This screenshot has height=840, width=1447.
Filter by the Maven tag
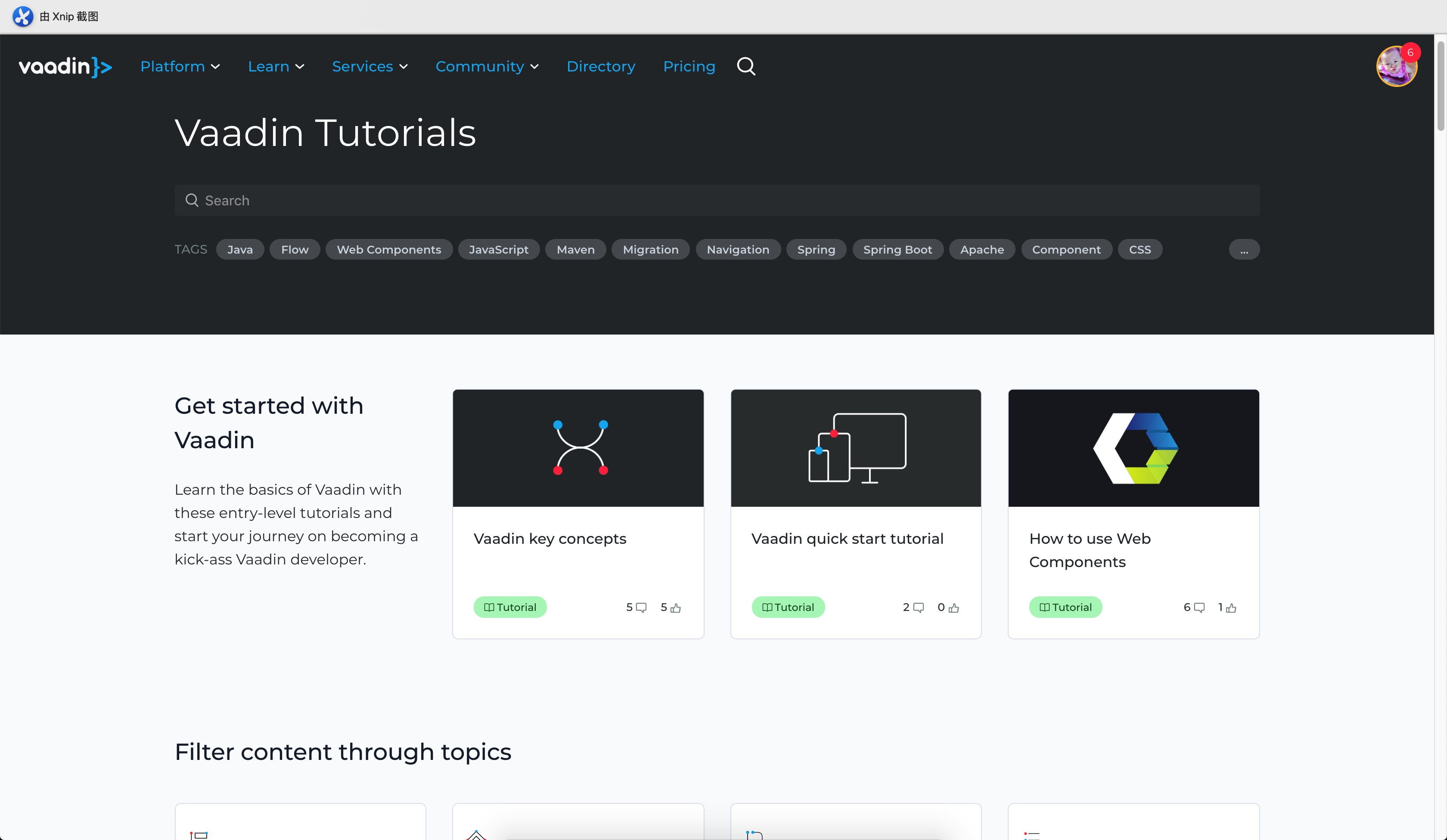(575, 249)
